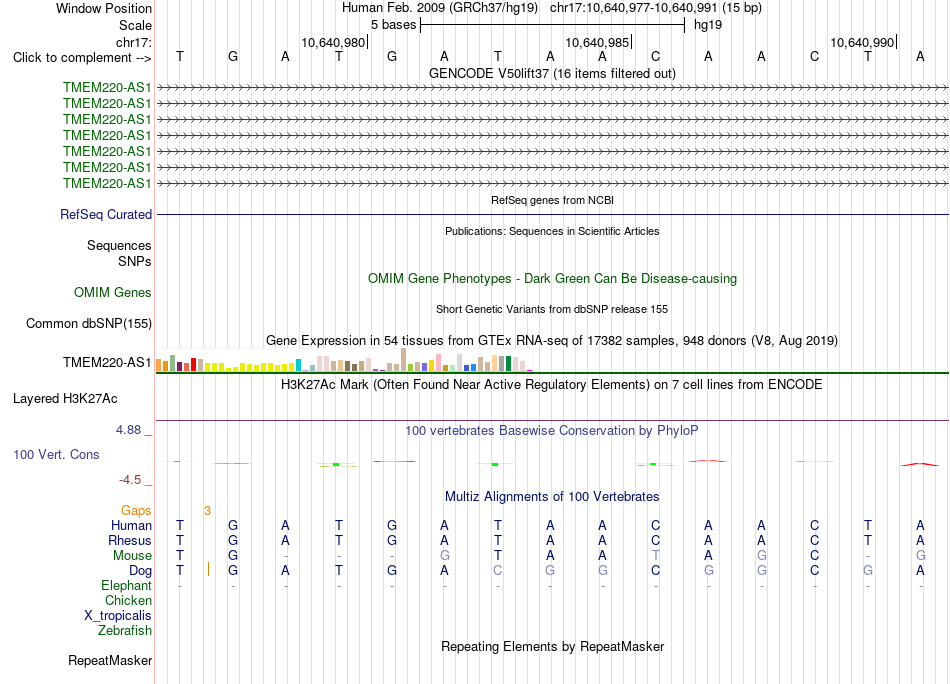Click the -4.5 PhyloP lower limit value
The width and height of the screenshot is (950, 684).
tap(130, 480)
